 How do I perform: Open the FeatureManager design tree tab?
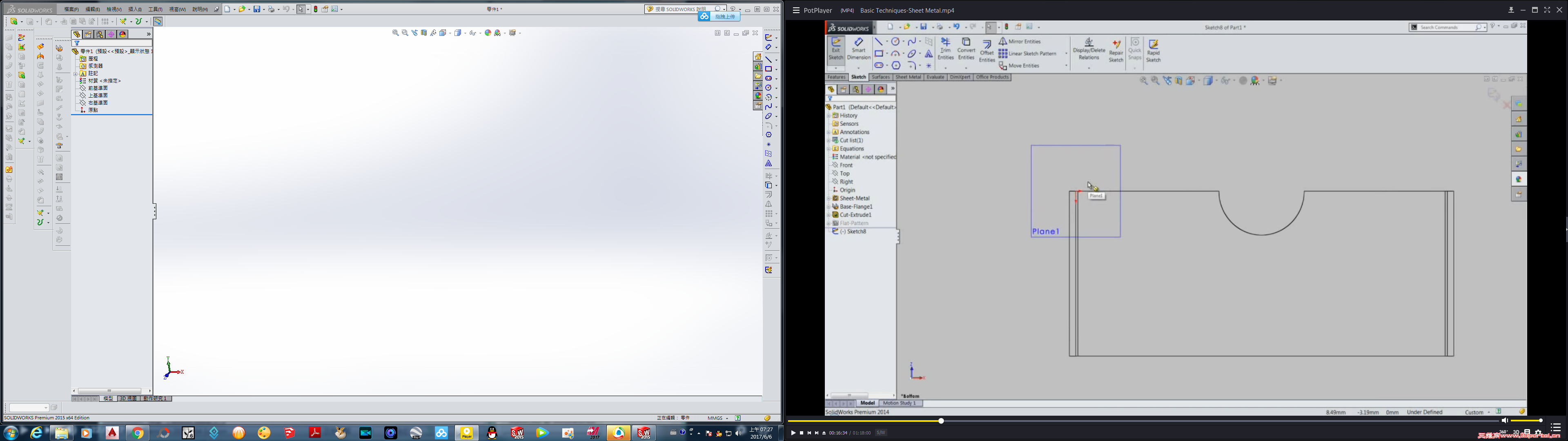click(x=77, y=34)
